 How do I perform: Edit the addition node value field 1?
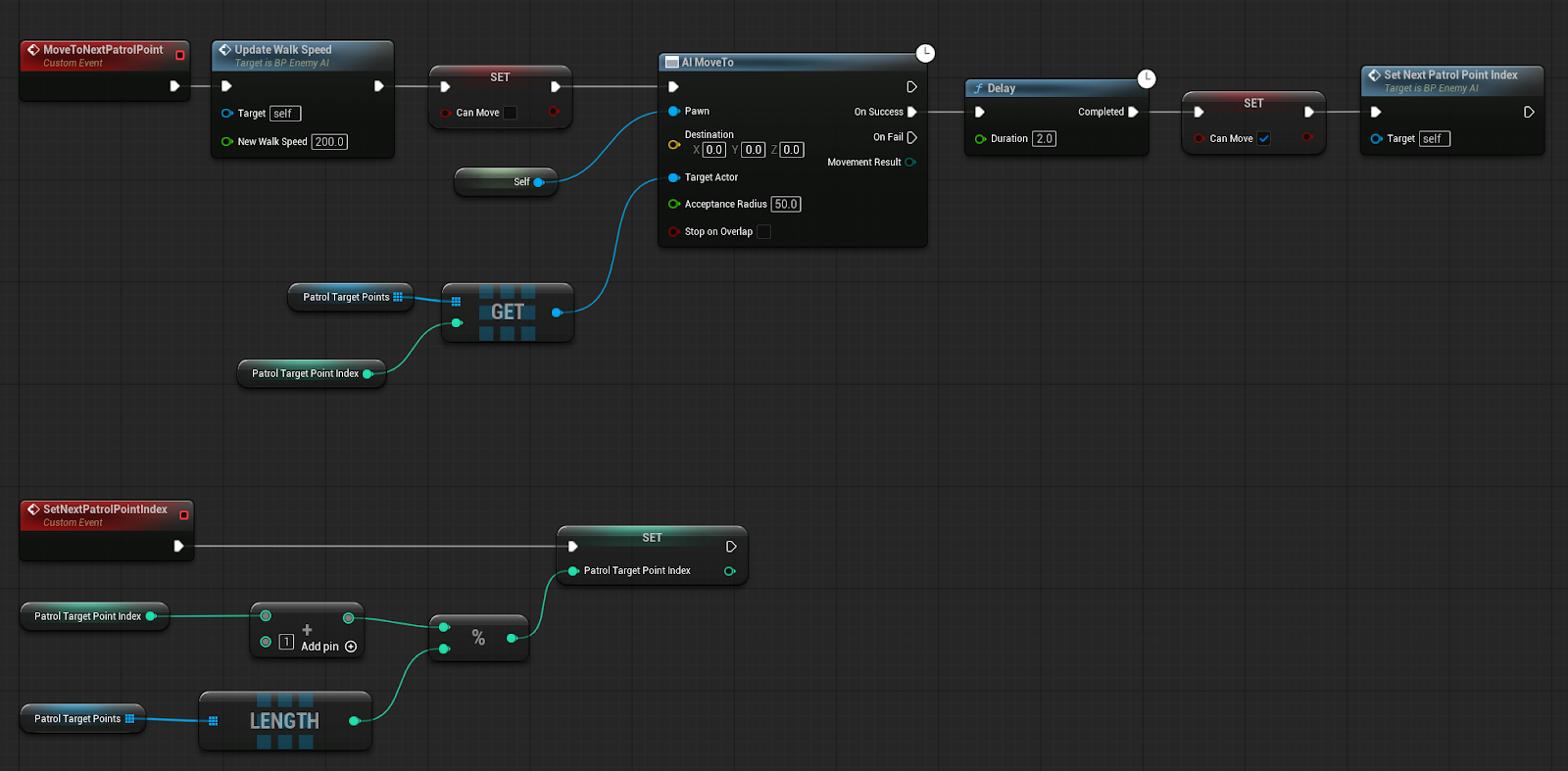coord(286,642)
